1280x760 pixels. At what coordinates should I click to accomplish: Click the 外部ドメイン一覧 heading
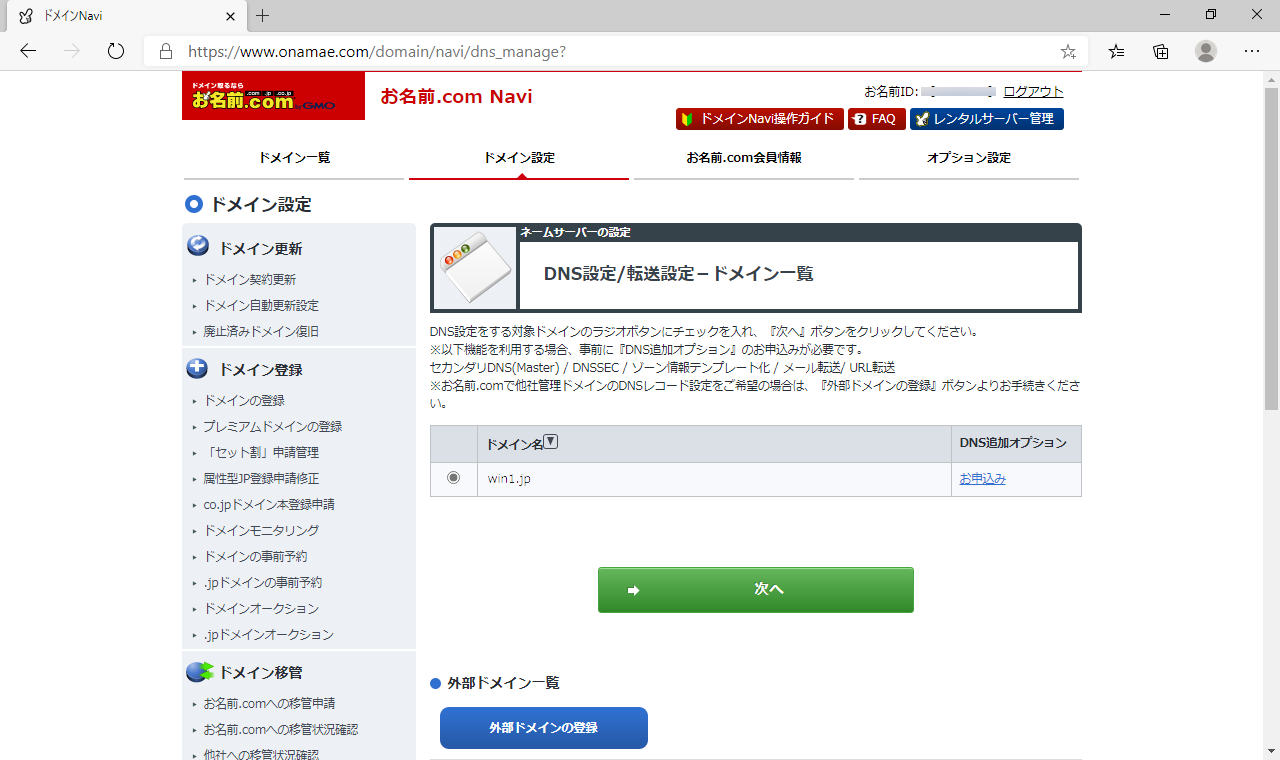[503, 683]
